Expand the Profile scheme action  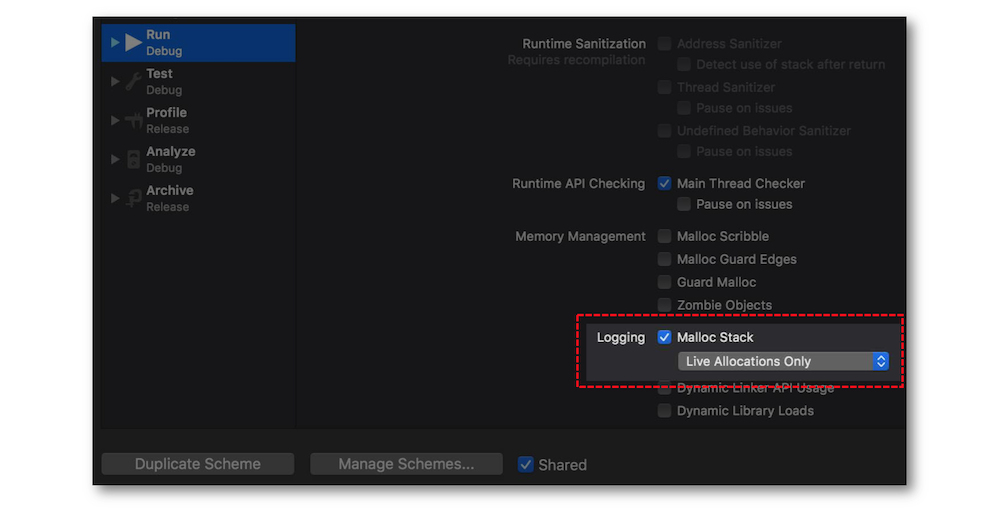tap(115, 121)
